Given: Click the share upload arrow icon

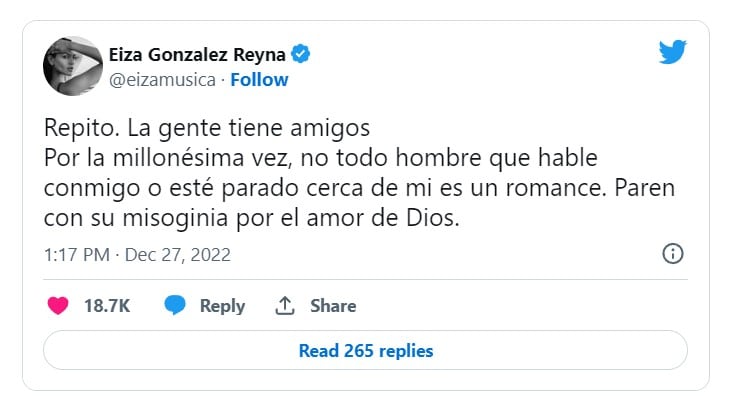Looking at the screenshot, I should [284, 305].
